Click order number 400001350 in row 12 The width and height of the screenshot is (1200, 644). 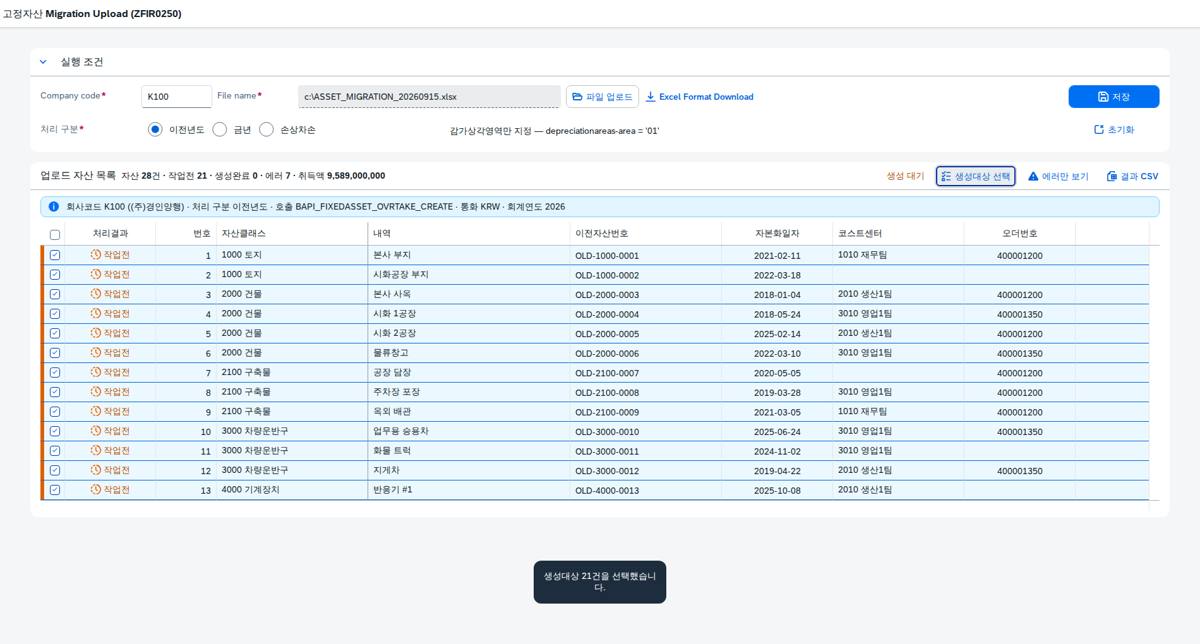pyautogui.click(x=1020, y=471)
